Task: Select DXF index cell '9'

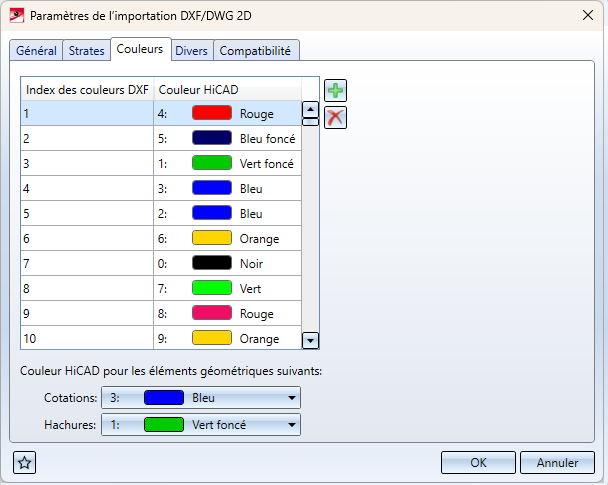Action: (87, 313)
